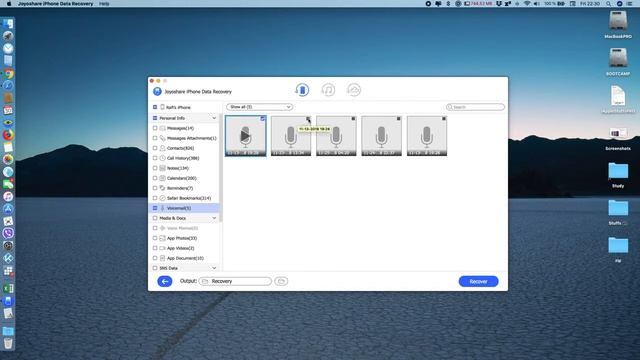Open Photos app from the Dock
640x360 pixels.
coord(8,159)
